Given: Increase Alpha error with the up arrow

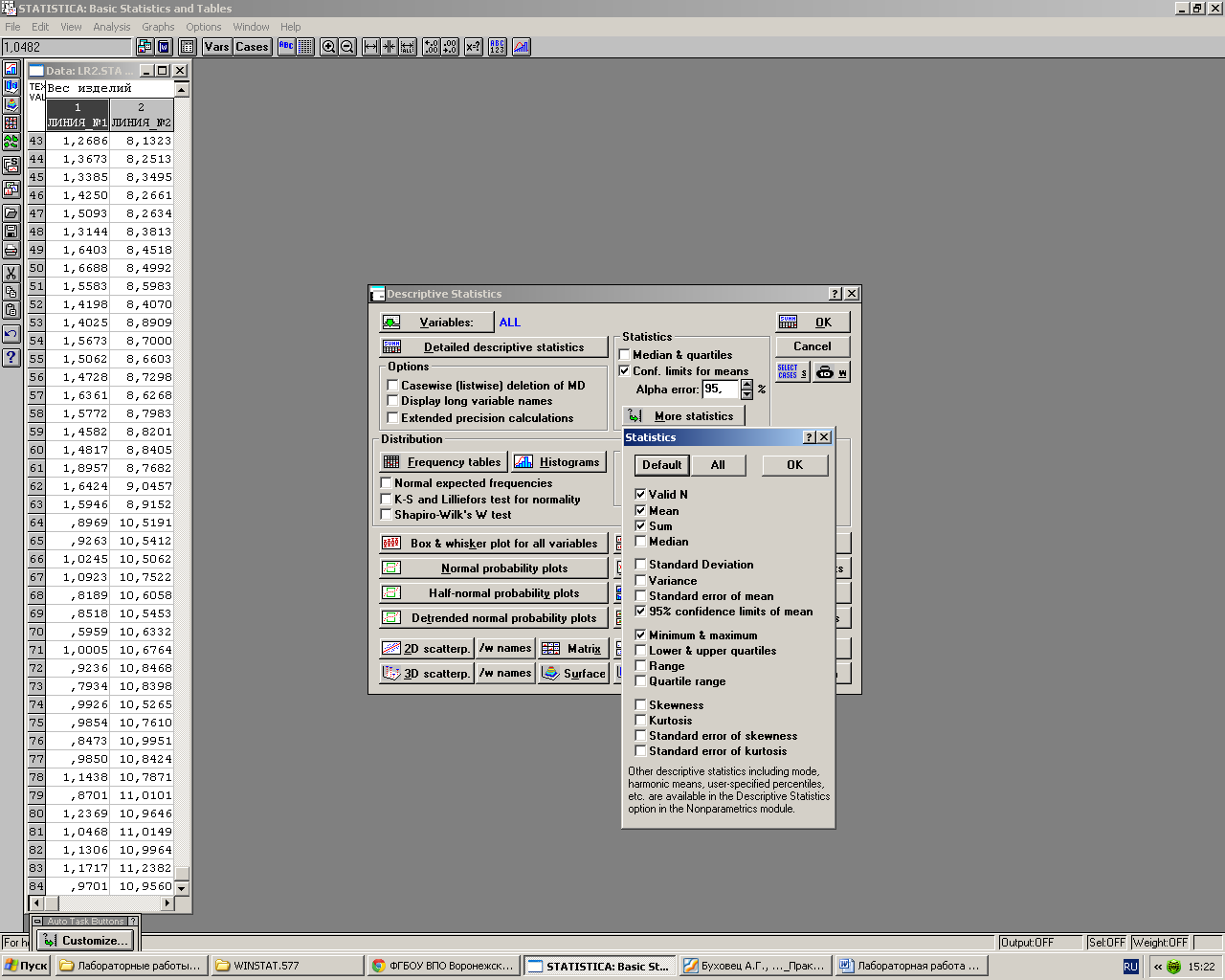Looking at the screenshot, I should pyautogui.click(x=747, y=385).
